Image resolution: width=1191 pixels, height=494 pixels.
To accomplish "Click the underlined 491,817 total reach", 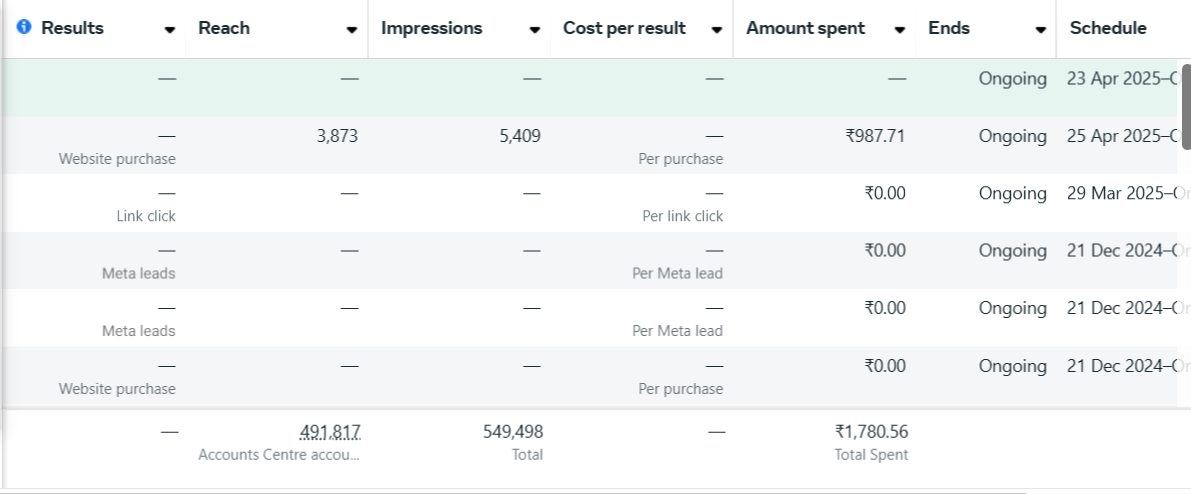I will pyautogui.click(x=330, y=432).
